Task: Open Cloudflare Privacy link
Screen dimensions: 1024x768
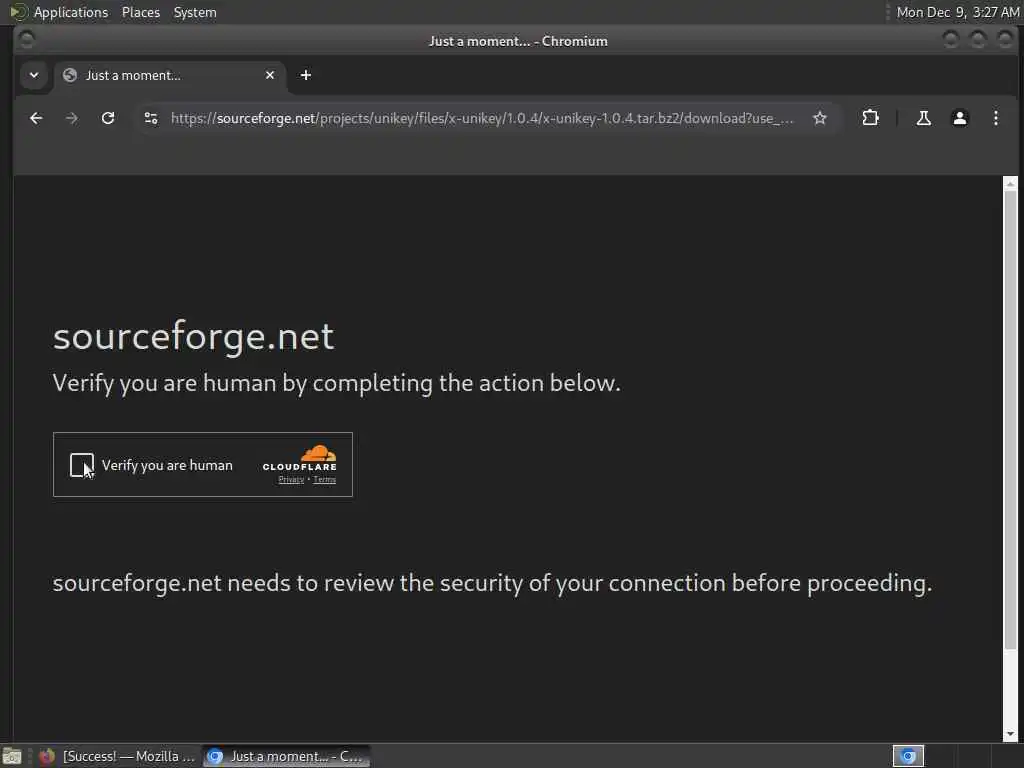Action: [x=291, y=480]
